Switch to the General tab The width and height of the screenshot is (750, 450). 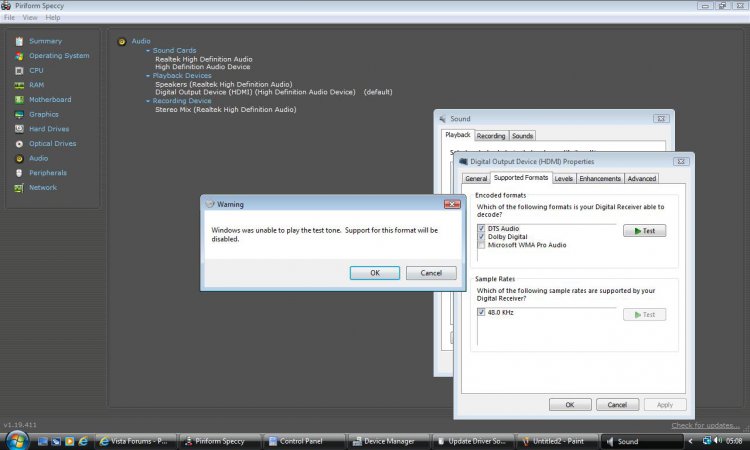[x=476, y=178]
